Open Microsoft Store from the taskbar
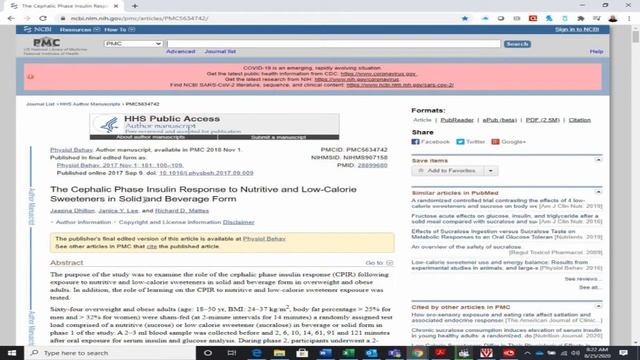The width and height of the screenshot is (640, 360). (x=302, y=353)
